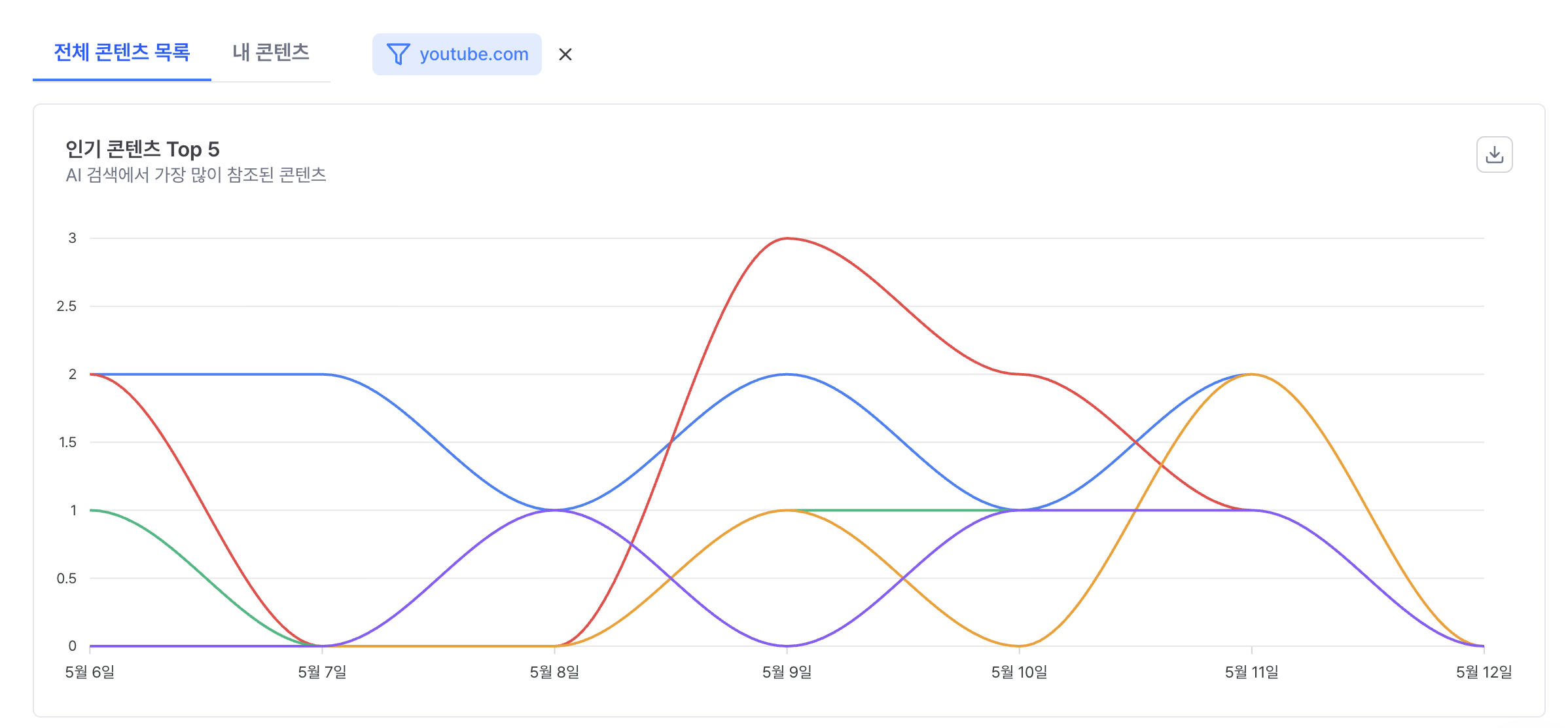Click the blue line point at 5월 7일
Image resolution: width=1568 pixels, height=728 pixels.
tap(322, 374)
